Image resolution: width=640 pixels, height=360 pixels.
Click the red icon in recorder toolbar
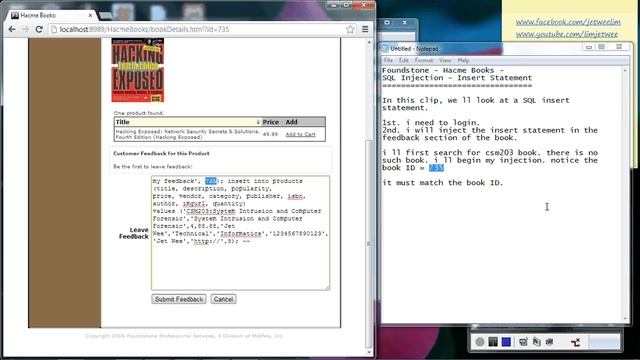tap(576, 342)
